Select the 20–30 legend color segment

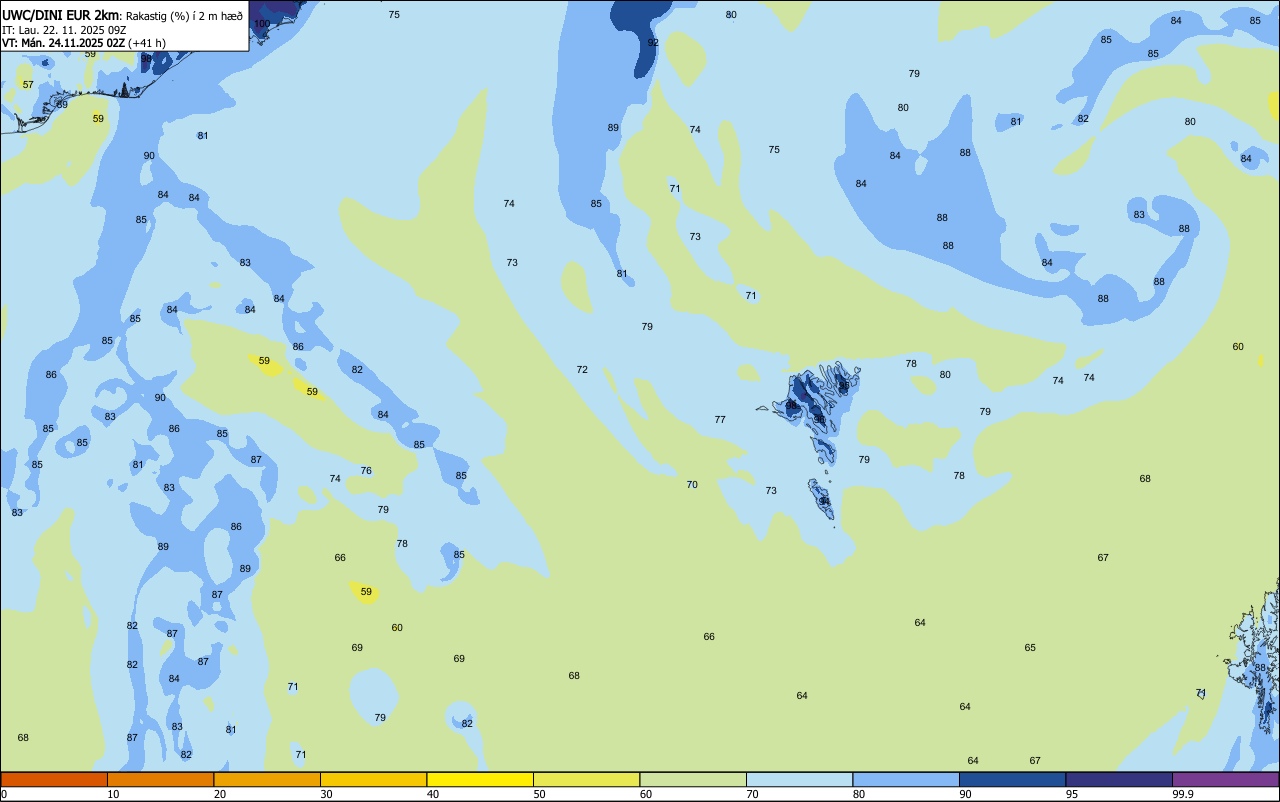click(x=267, y=779)
